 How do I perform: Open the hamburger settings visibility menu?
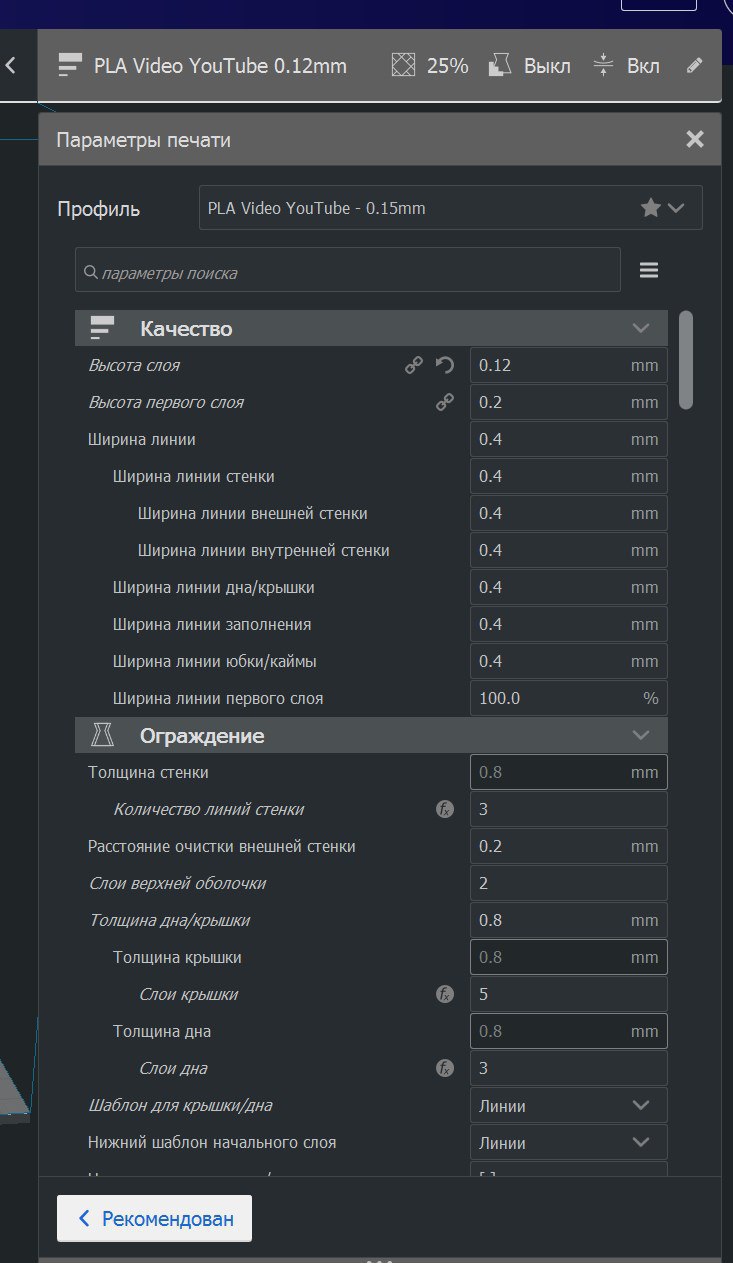click(649, 270)
